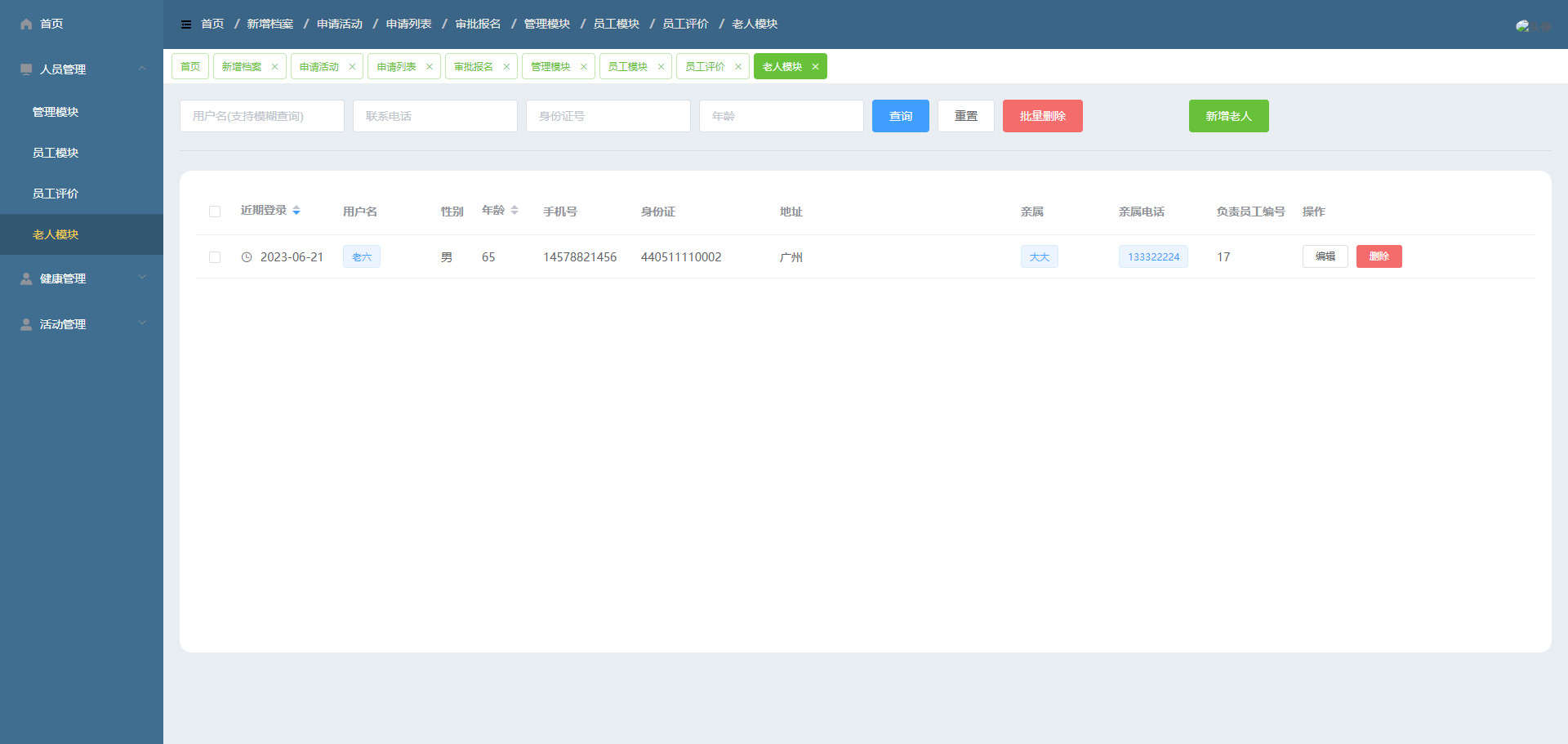Focus the 用户名 search field
This screenshot has height=744, width=1568.
[262, 116]
